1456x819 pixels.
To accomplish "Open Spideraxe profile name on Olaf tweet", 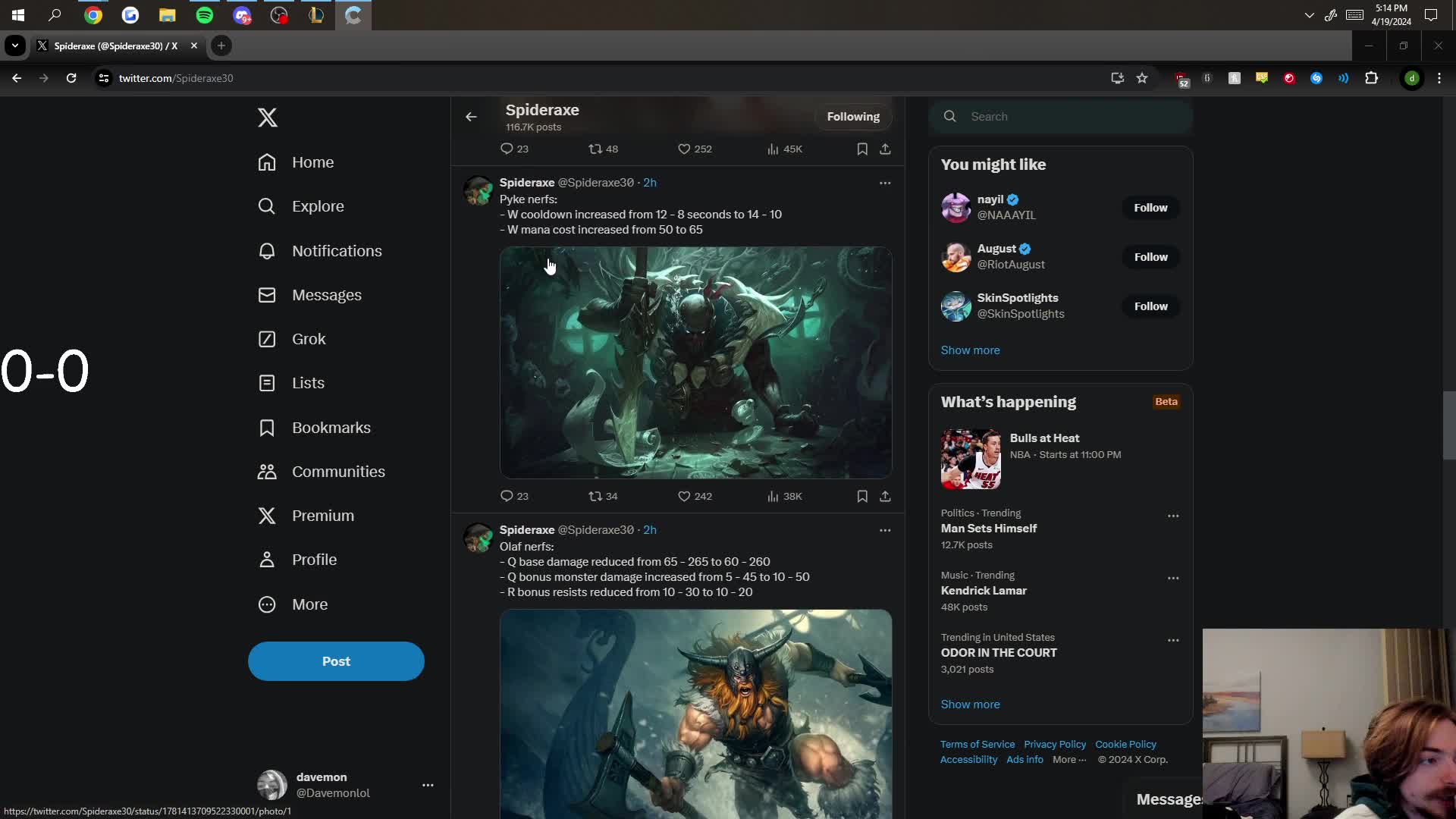I will pyautogui.click(x=527, y=530).
